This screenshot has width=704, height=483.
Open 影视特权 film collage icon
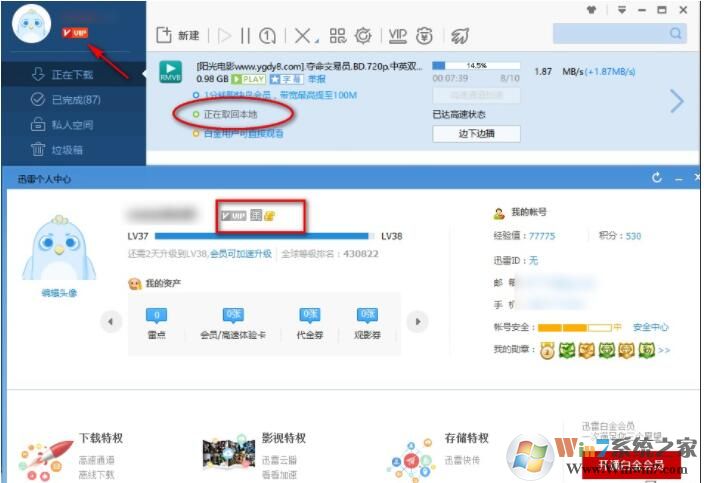[229, 453]
